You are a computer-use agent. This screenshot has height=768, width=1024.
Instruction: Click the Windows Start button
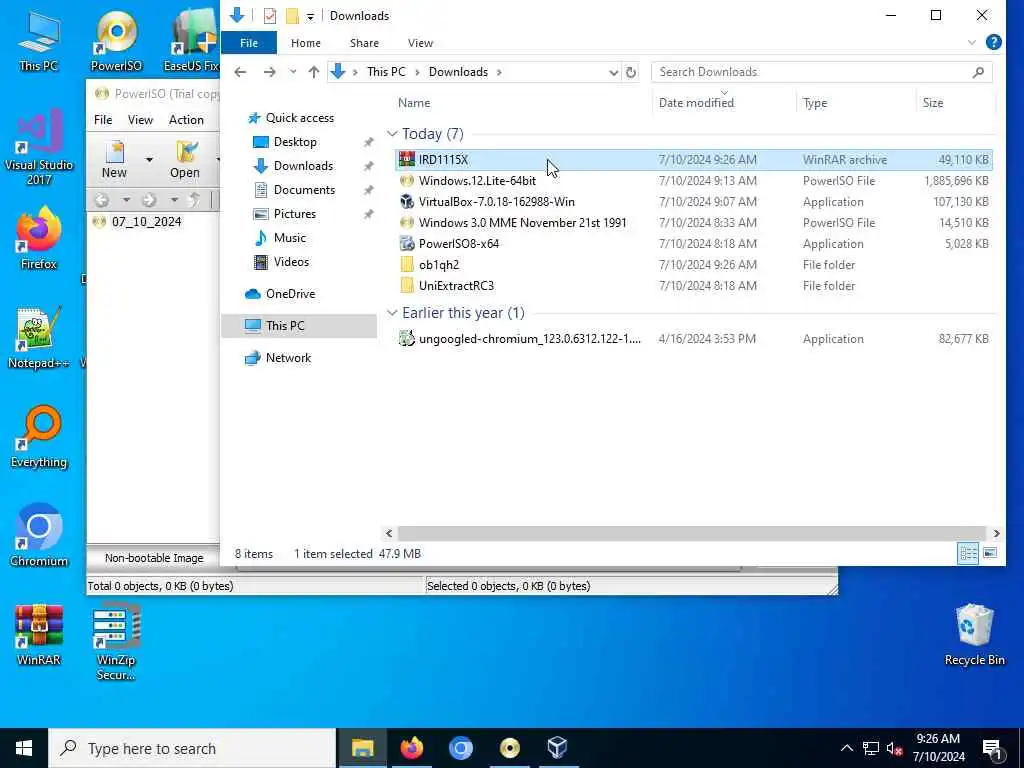(x=24, y=748)
